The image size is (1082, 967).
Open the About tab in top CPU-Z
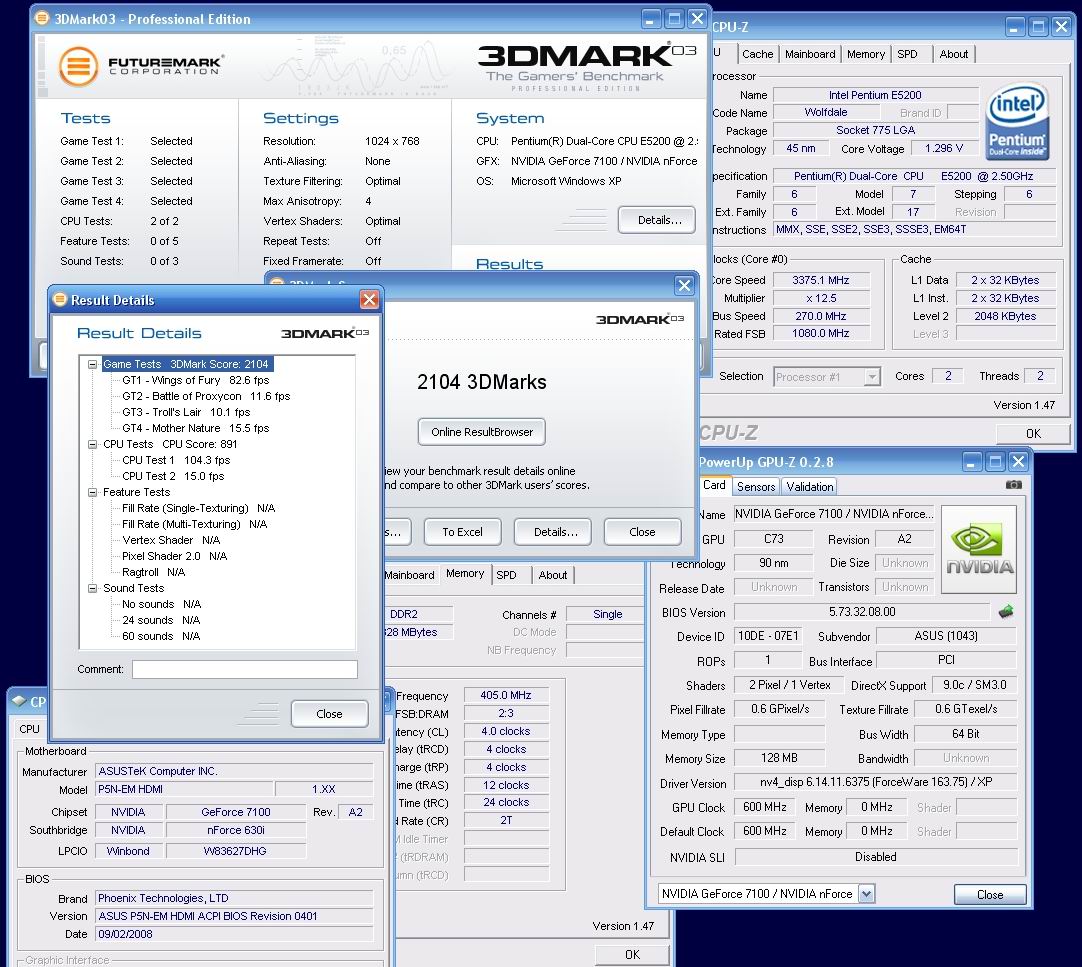(x=954, y=54)
